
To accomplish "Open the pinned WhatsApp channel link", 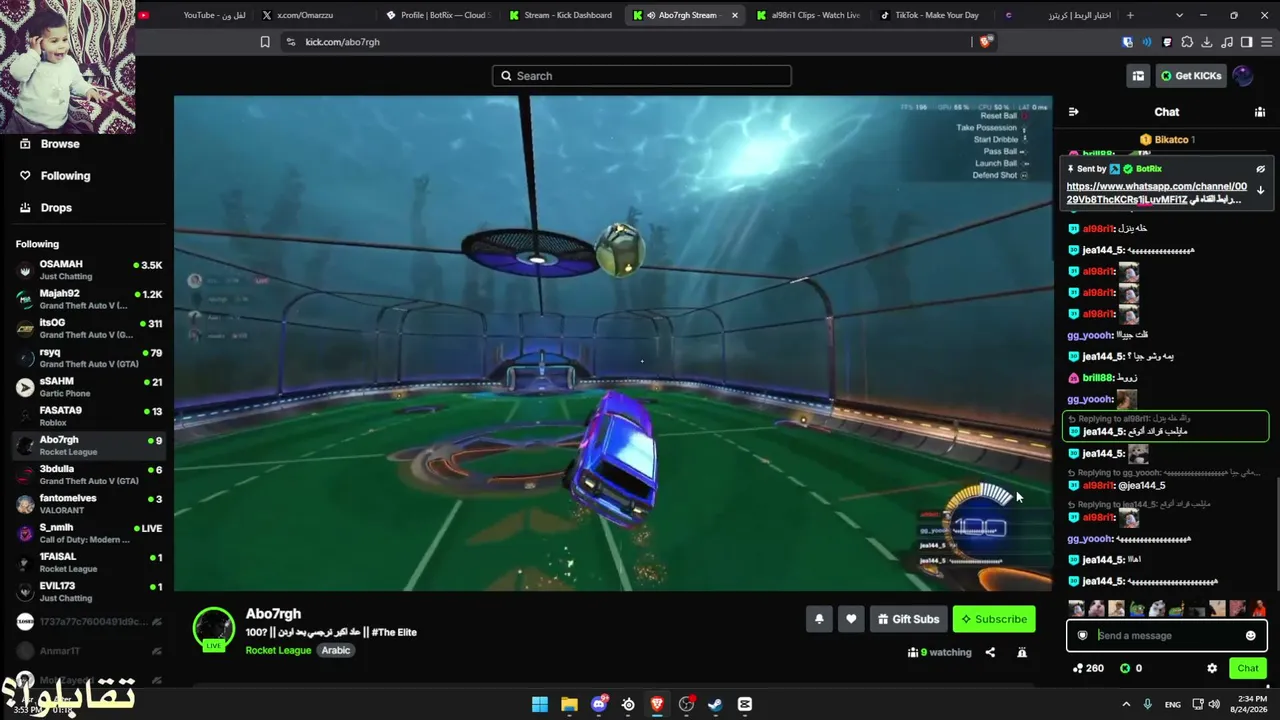I will [1156, 193].
